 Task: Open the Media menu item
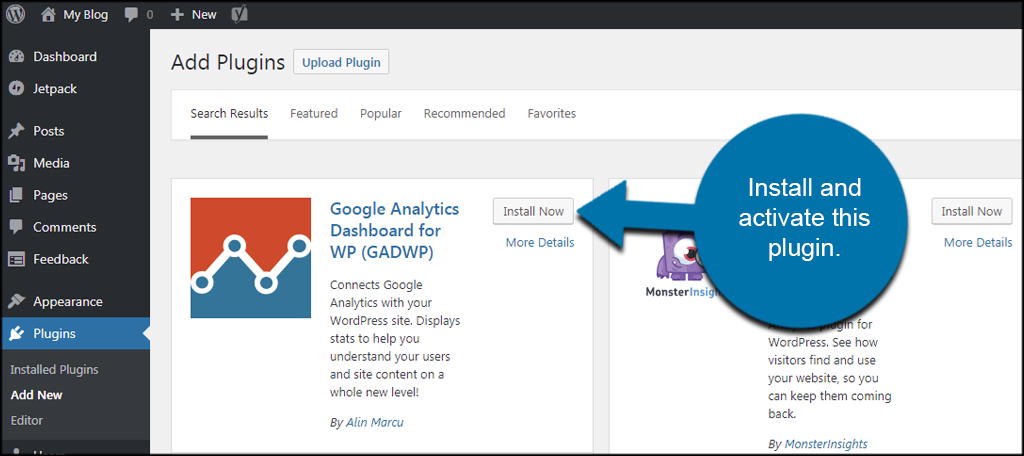pyautogui.click(x=51, y=163)
